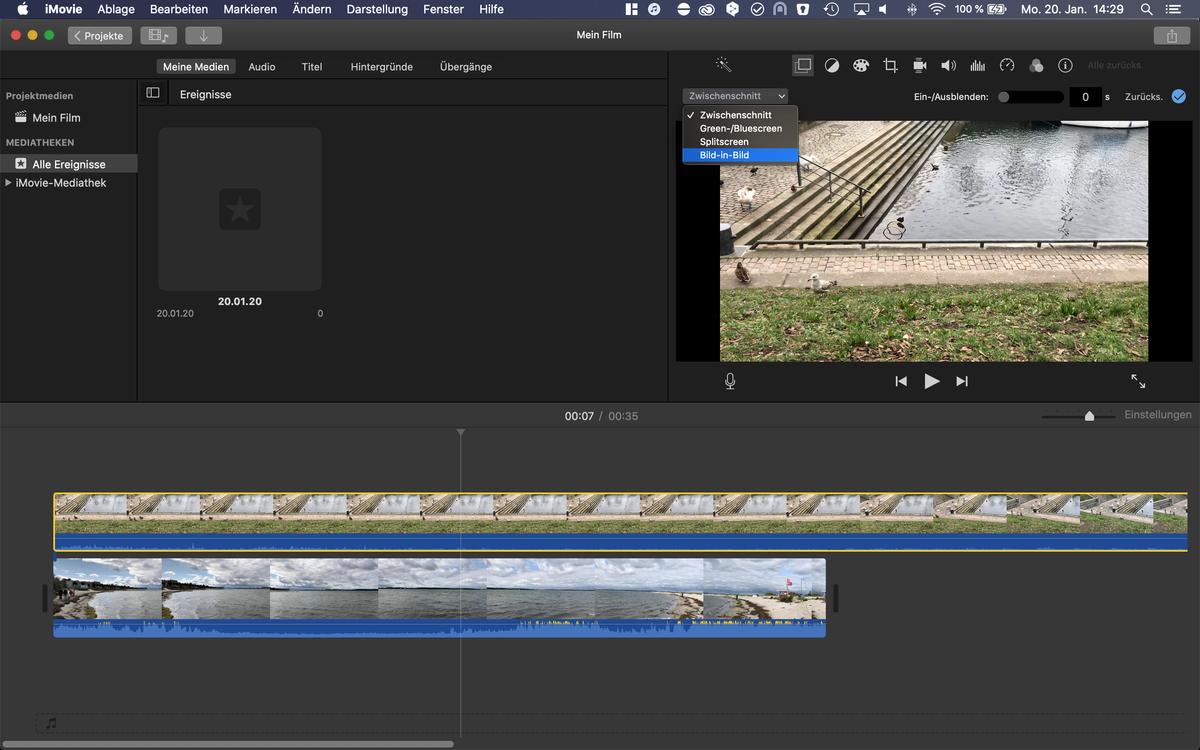Open the Fenster menu
The image size is (1200, 750).
pos(443,9)
